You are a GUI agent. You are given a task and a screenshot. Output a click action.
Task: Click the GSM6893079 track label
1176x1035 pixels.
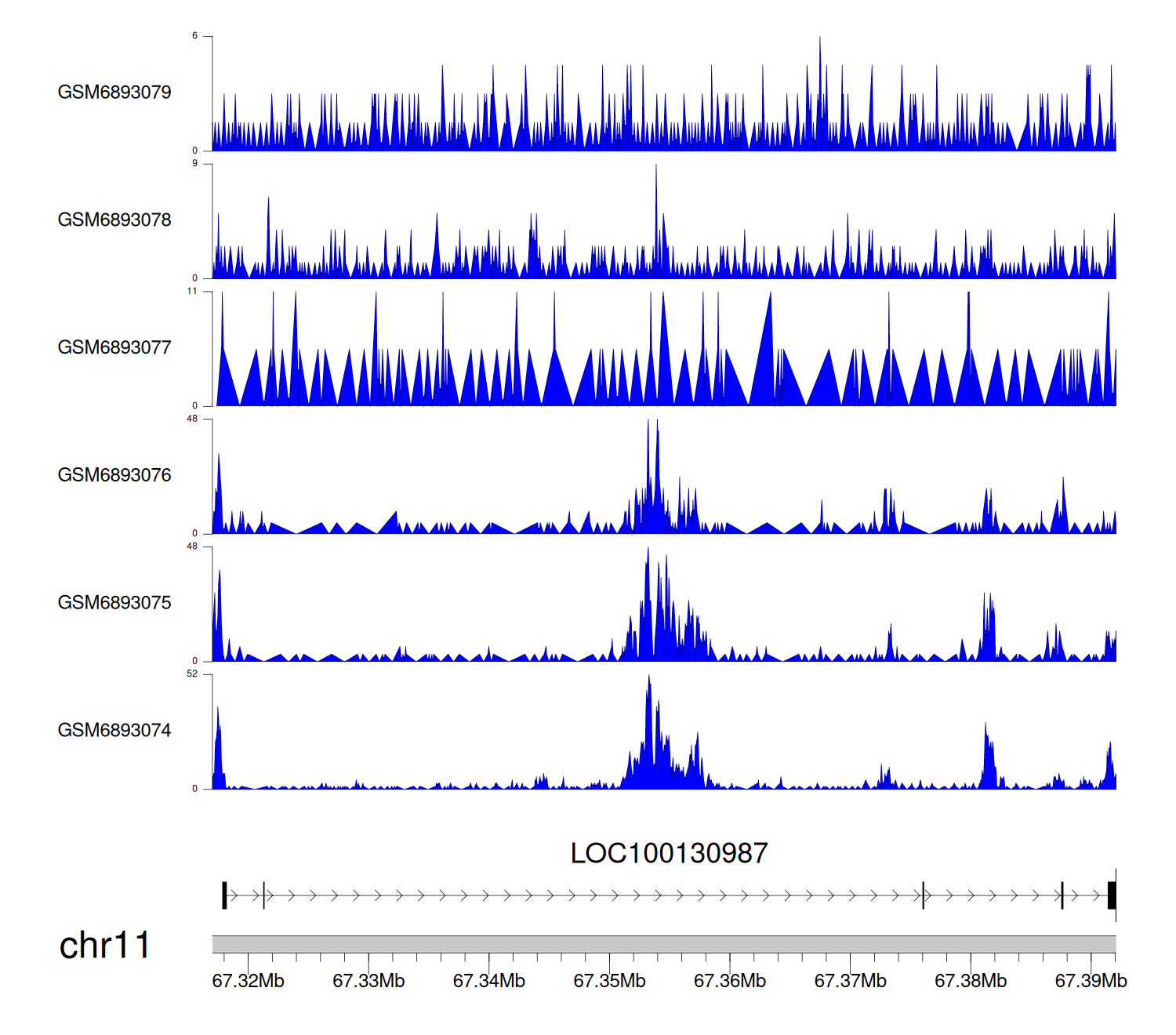tap(114, 93)
